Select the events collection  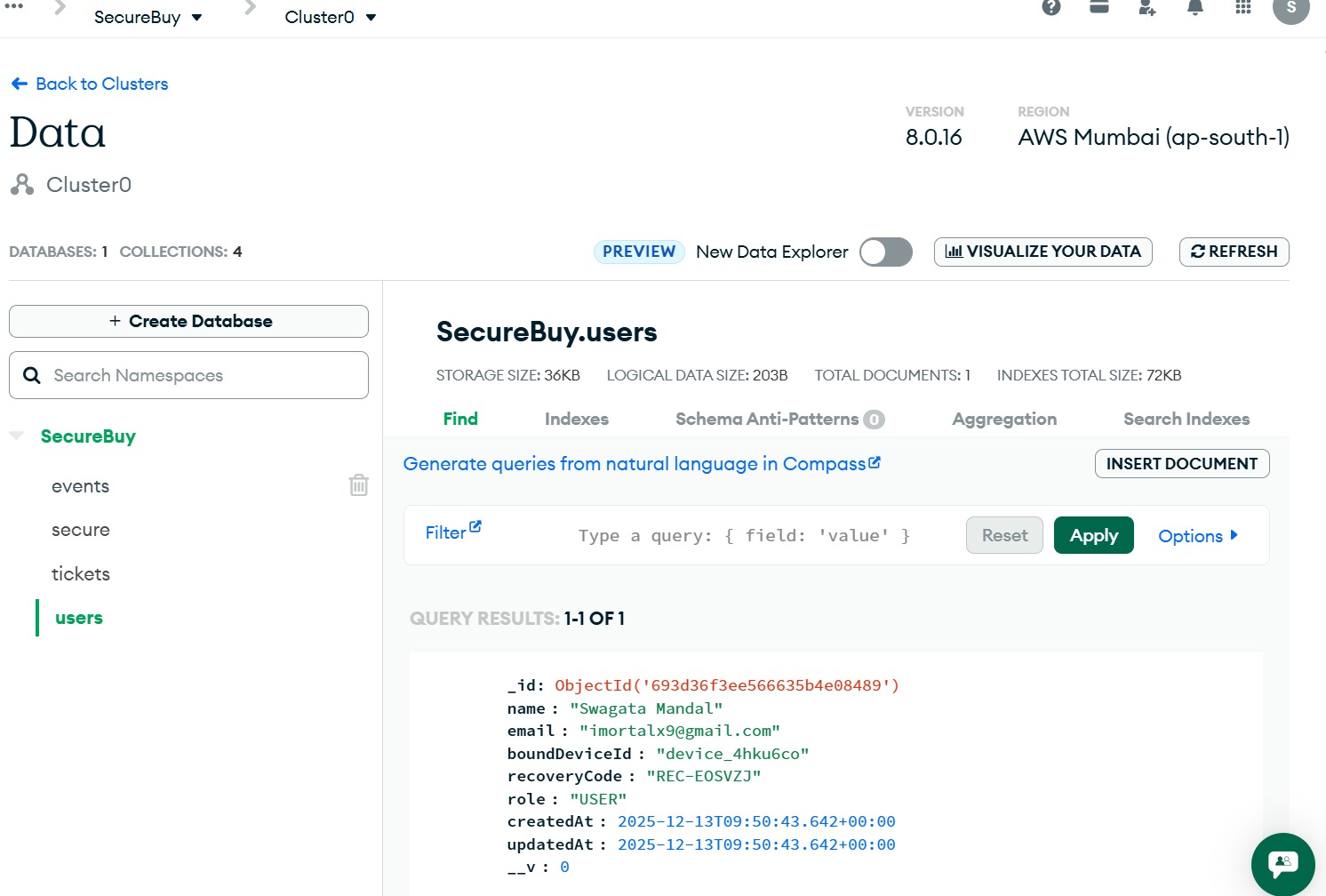(x=81, y=486)
